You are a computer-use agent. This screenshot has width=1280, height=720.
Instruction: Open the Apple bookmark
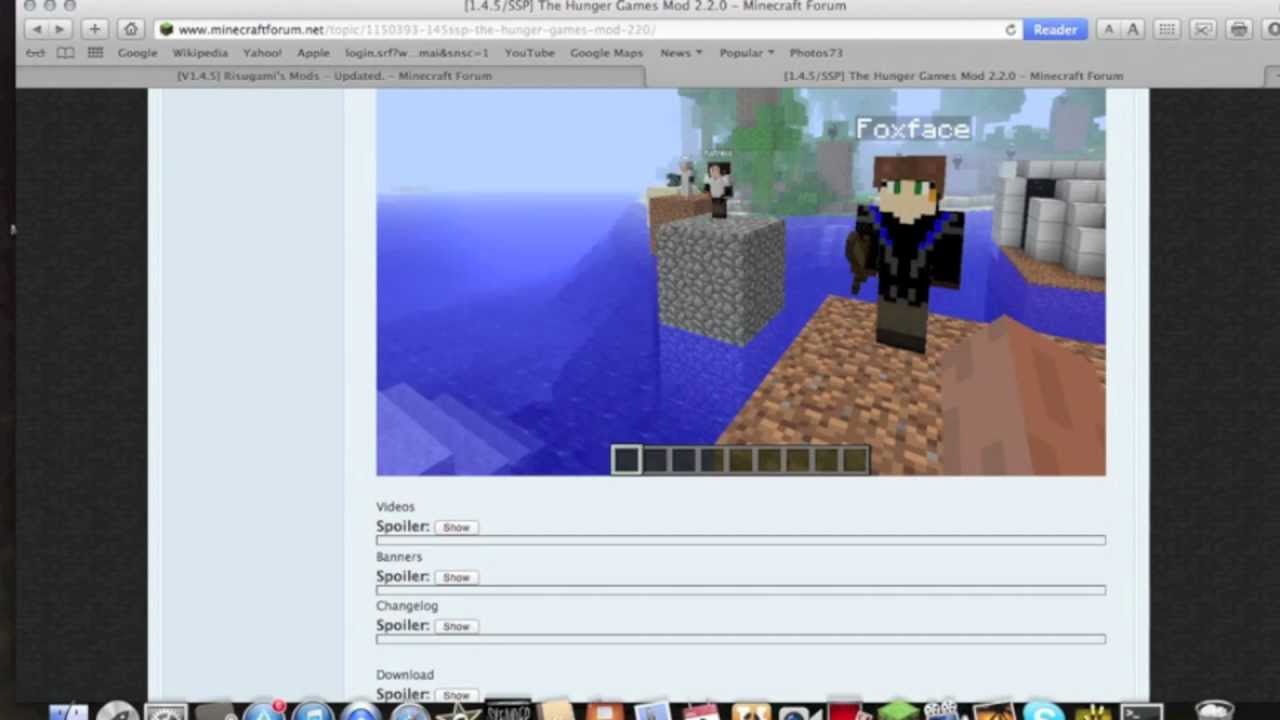pos(313,53)
